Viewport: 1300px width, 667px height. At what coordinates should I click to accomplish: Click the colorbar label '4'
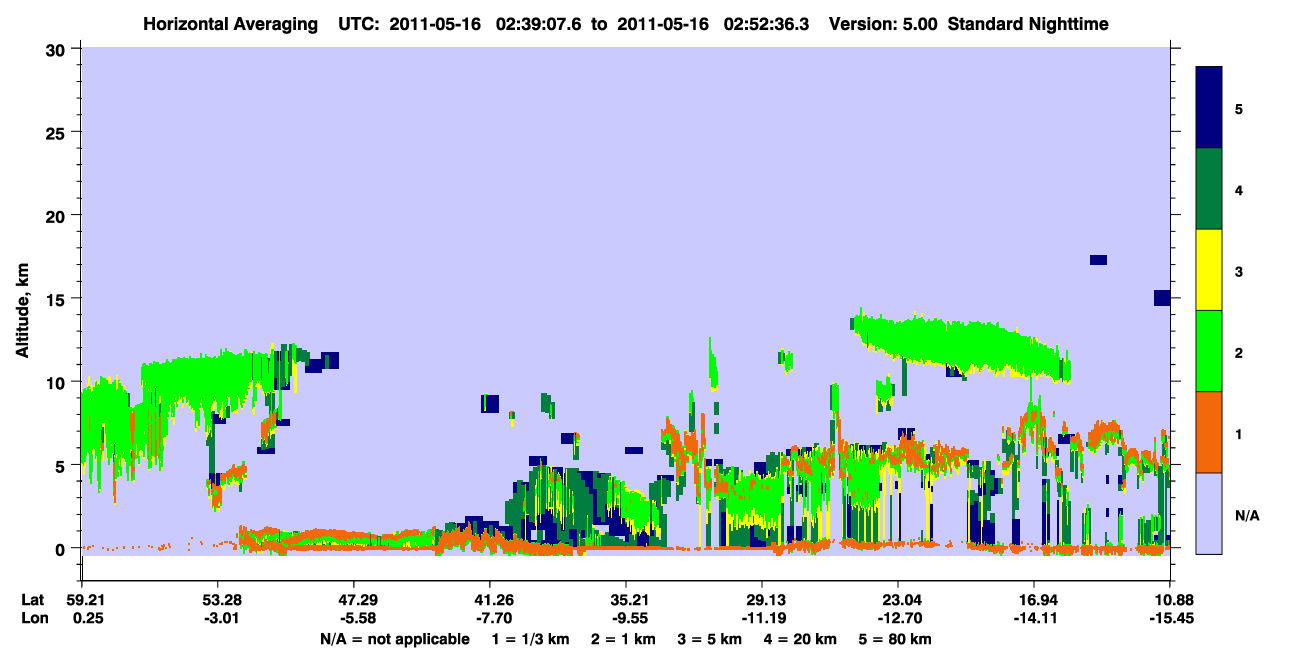pos(1239,190)
